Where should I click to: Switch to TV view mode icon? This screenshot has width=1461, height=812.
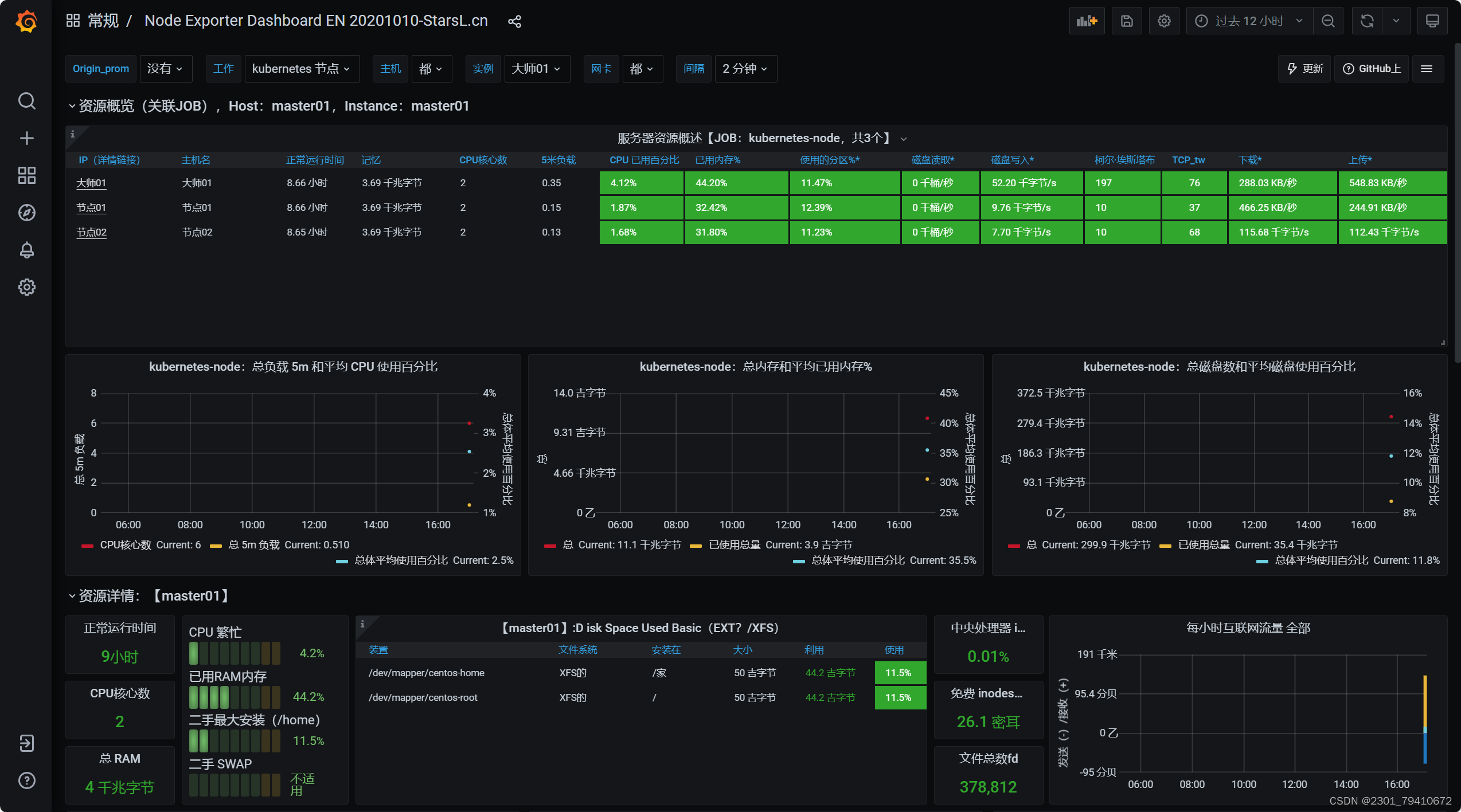(1432, 21)
